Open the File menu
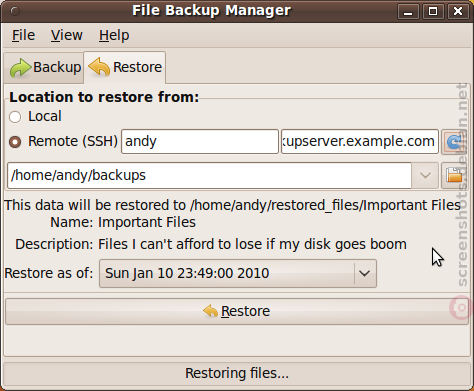Image resolution: width=474 pixels, height=391 pixels. coord(23,35)
